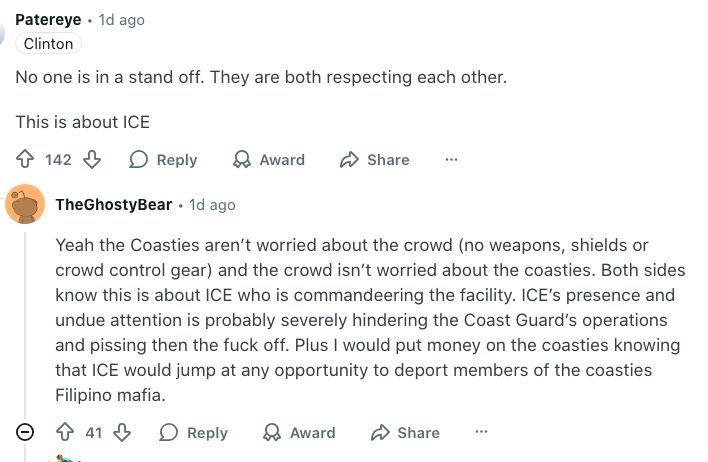Award TheGhostyBear's reply
708x462 pixels.
coord(299,433)
